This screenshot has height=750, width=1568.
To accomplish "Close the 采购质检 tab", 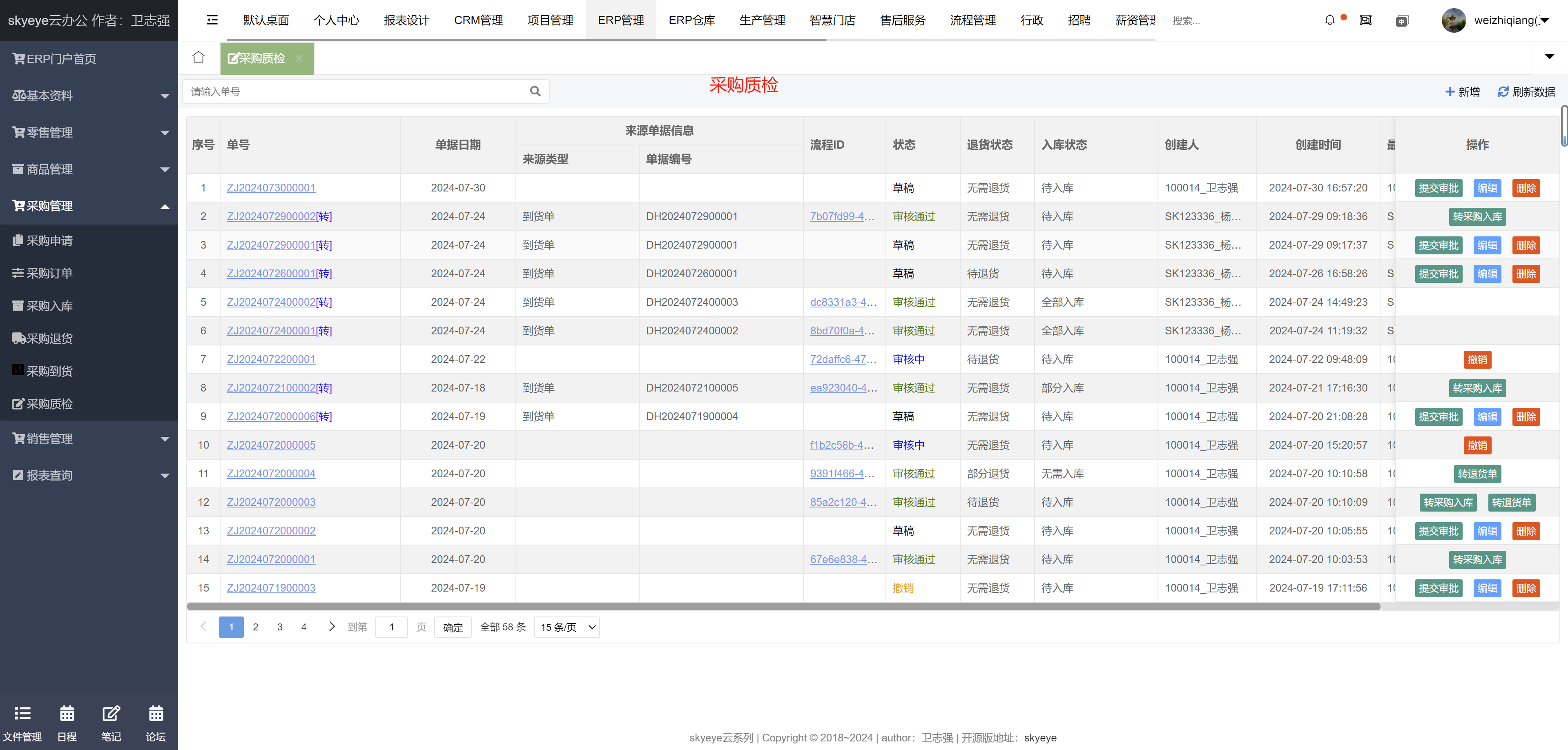I will pos(299,58).
